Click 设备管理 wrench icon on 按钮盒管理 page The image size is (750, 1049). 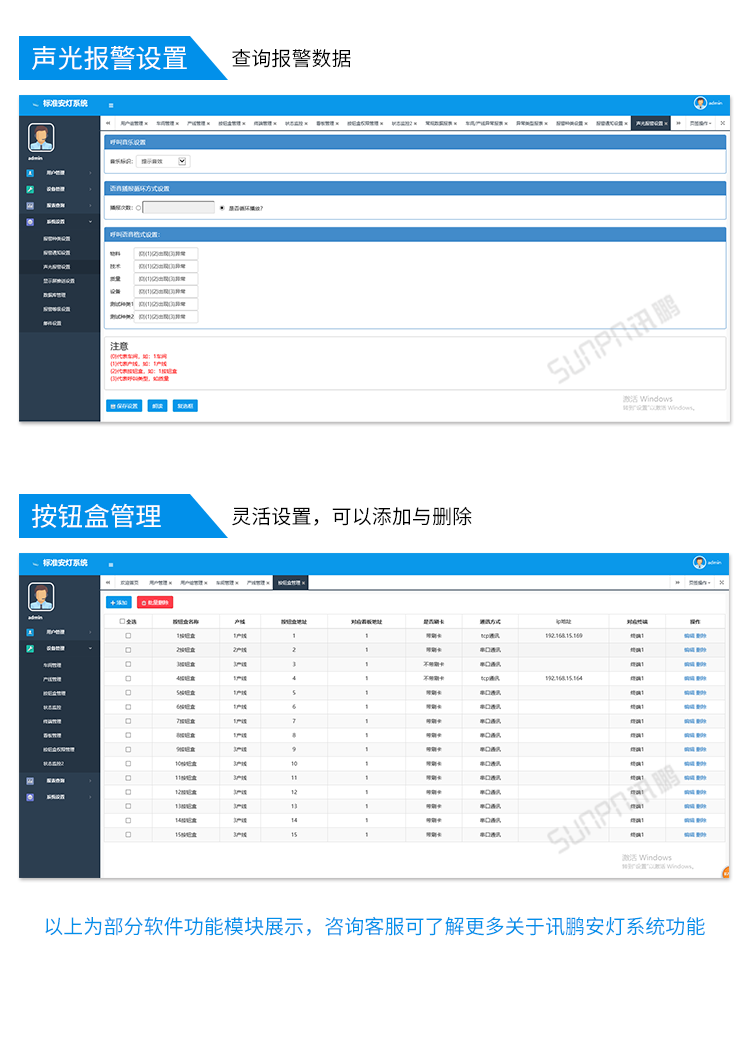30,648
